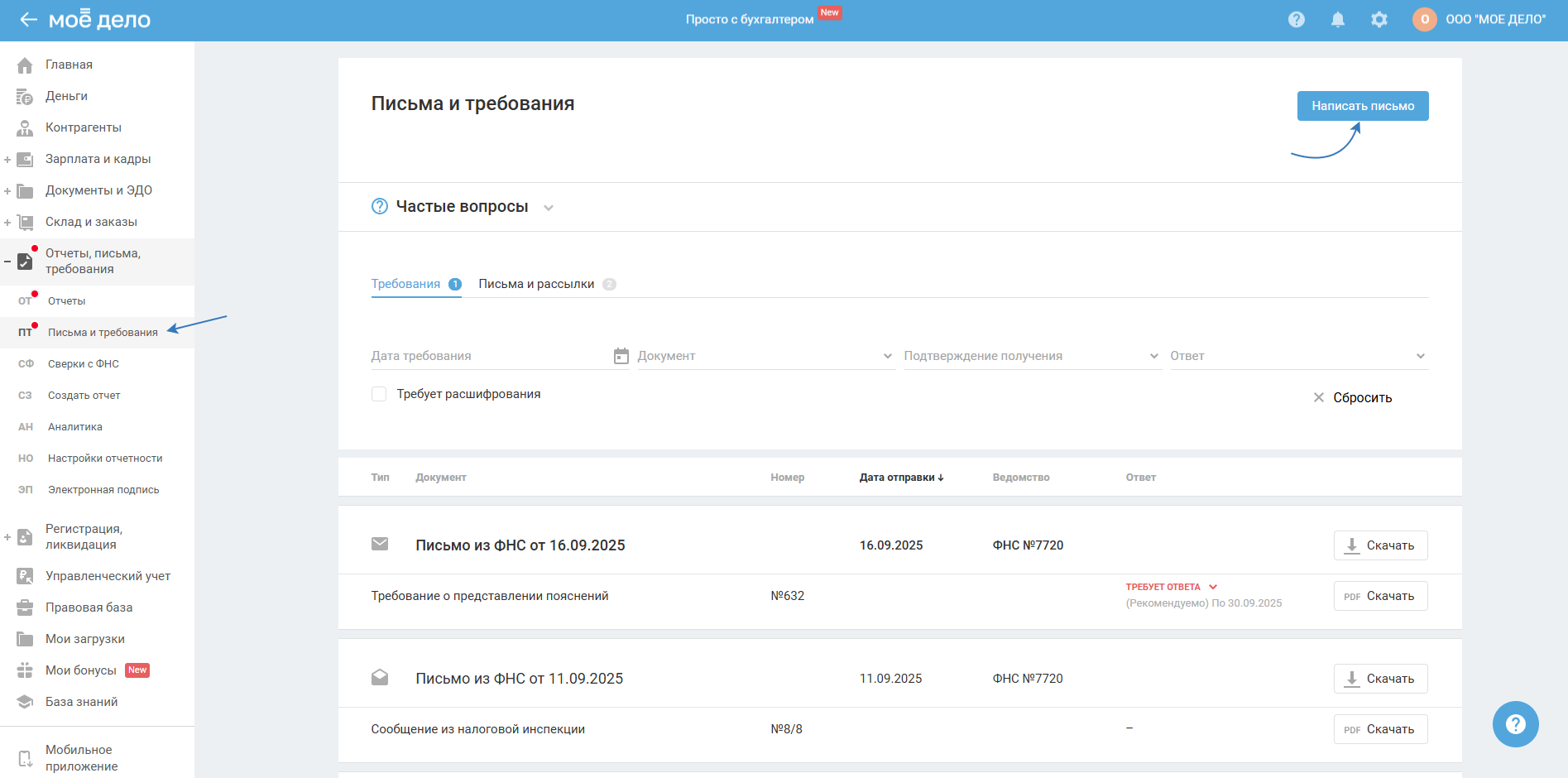The image size is (1568, 778).
Task: Open Сверки с ФНС in the sidebar
Action: (x=84, y=364)
